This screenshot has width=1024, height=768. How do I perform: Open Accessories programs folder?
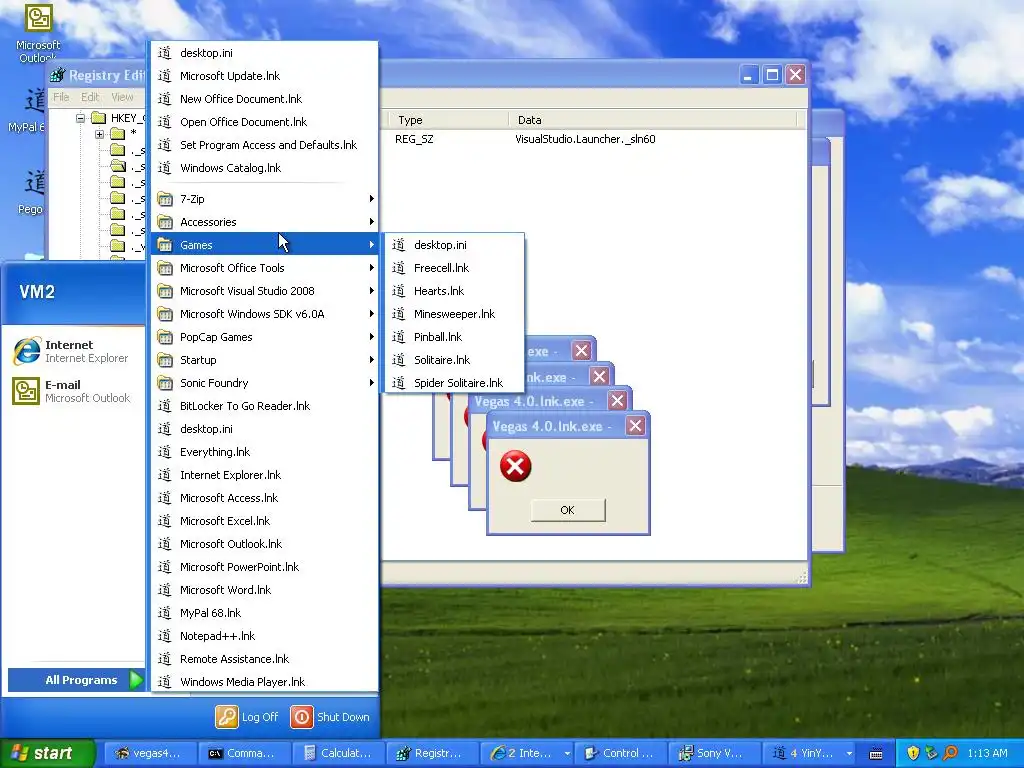[x=264, y=222]
